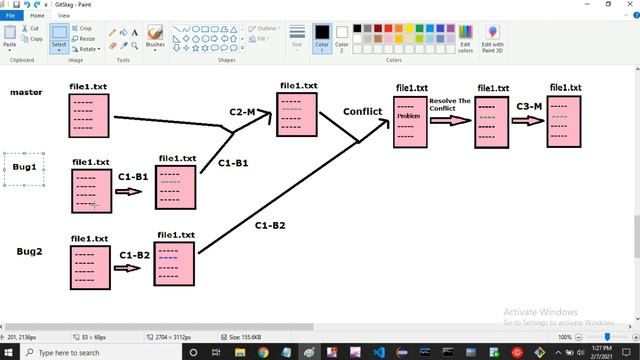The image size is (640, 360).
Task: Click the Windows search box
Action: [100, 352]
